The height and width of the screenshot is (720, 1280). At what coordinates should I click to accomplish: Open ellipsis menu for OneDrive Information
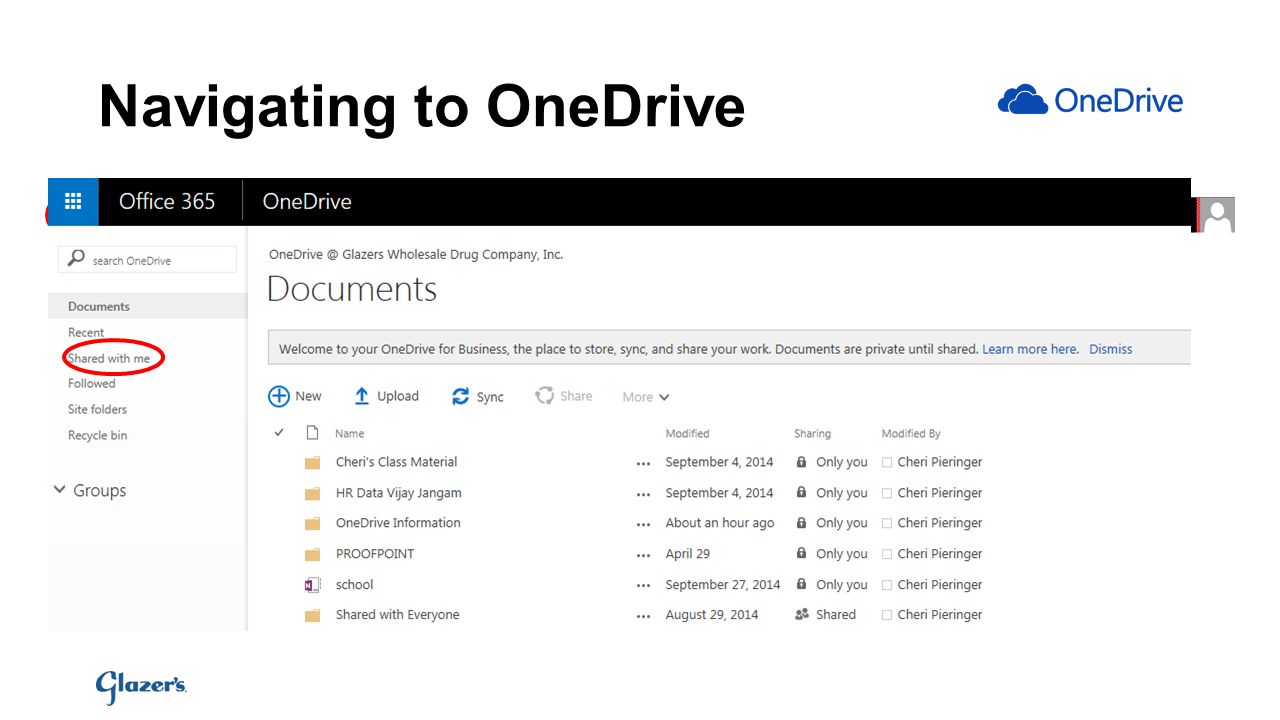point(643,525)
